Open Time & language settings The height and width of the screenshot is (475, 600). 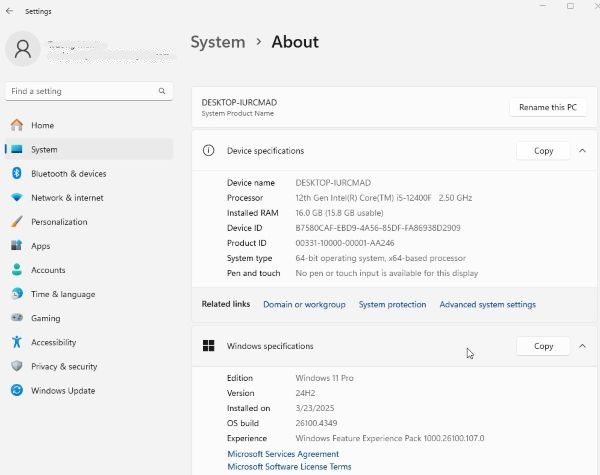89,294
